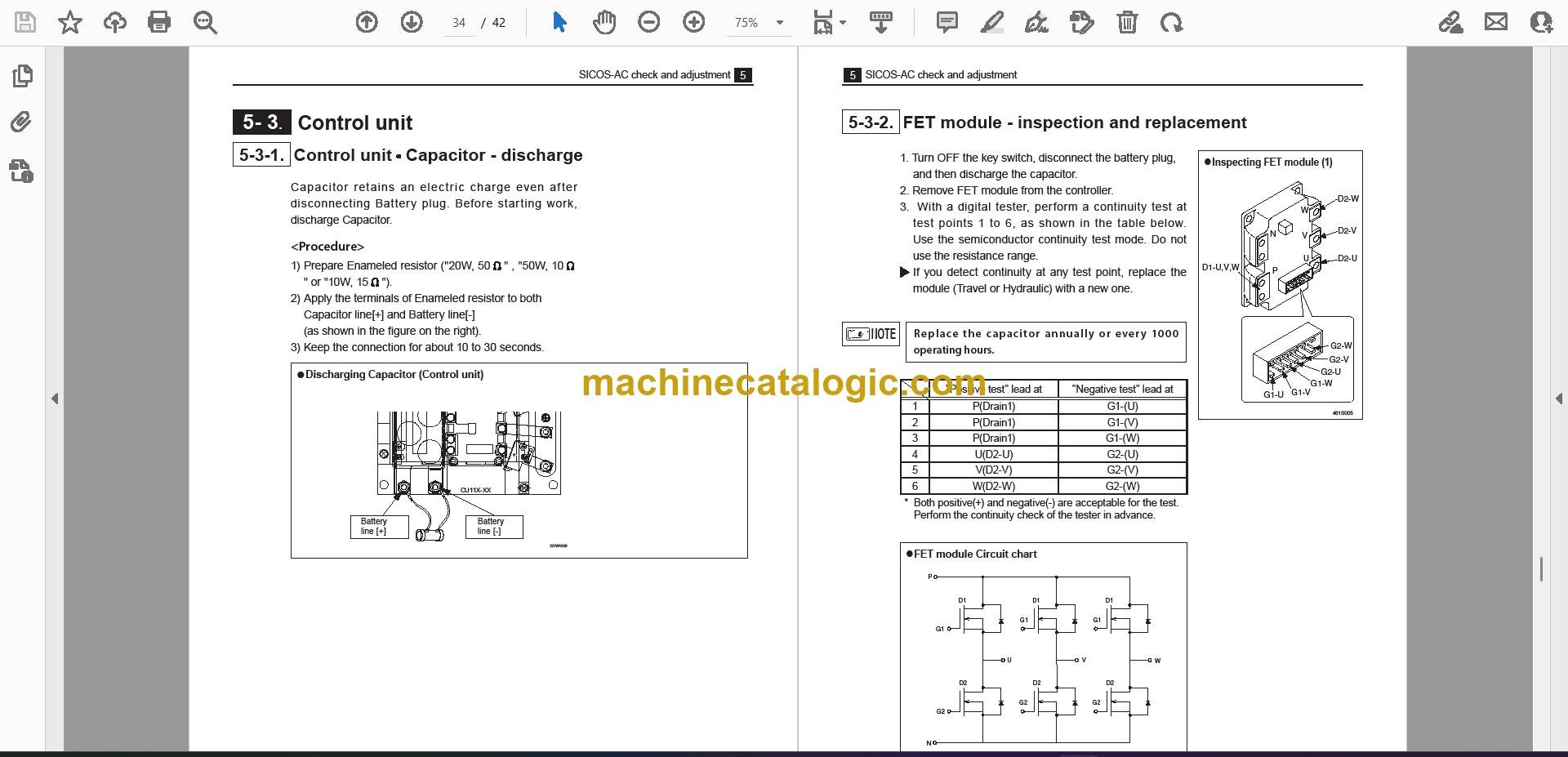The height and width of the screenshot is (757, 1568).
Task: Rotate the page with the rotate icon
Action: pos(1171,23)
